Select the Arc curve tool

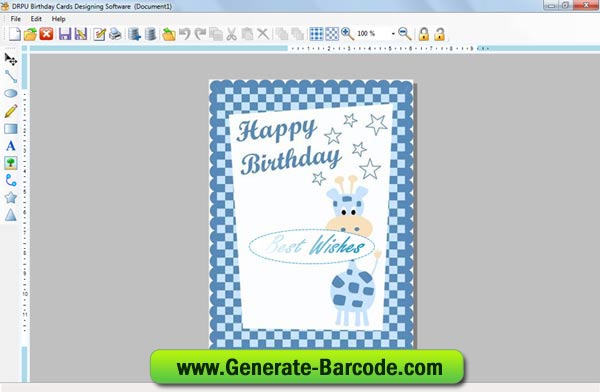click(11, 180)
